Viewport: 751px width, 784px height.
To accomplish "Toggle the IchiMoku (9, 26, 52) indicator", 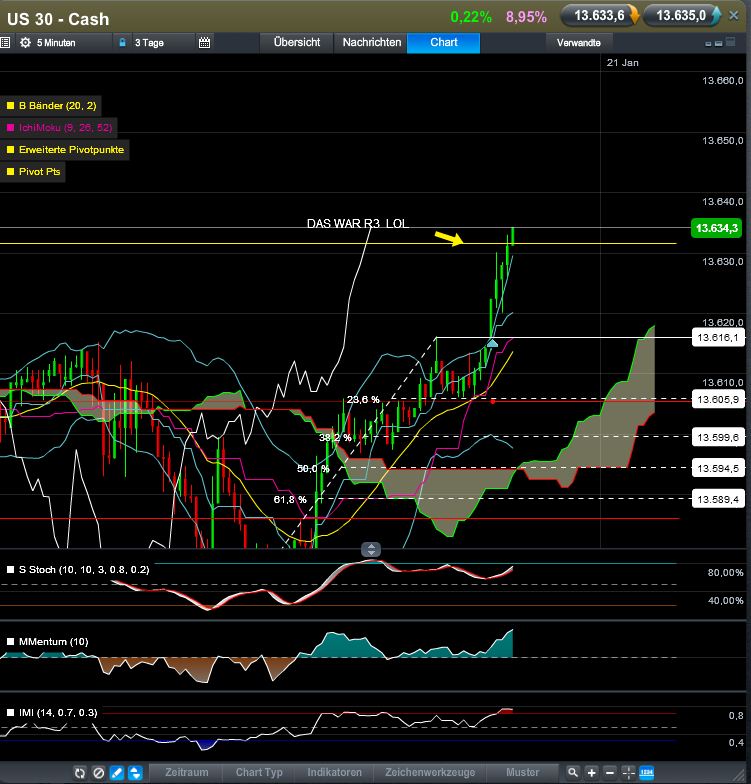I will [x=66, y=127].
